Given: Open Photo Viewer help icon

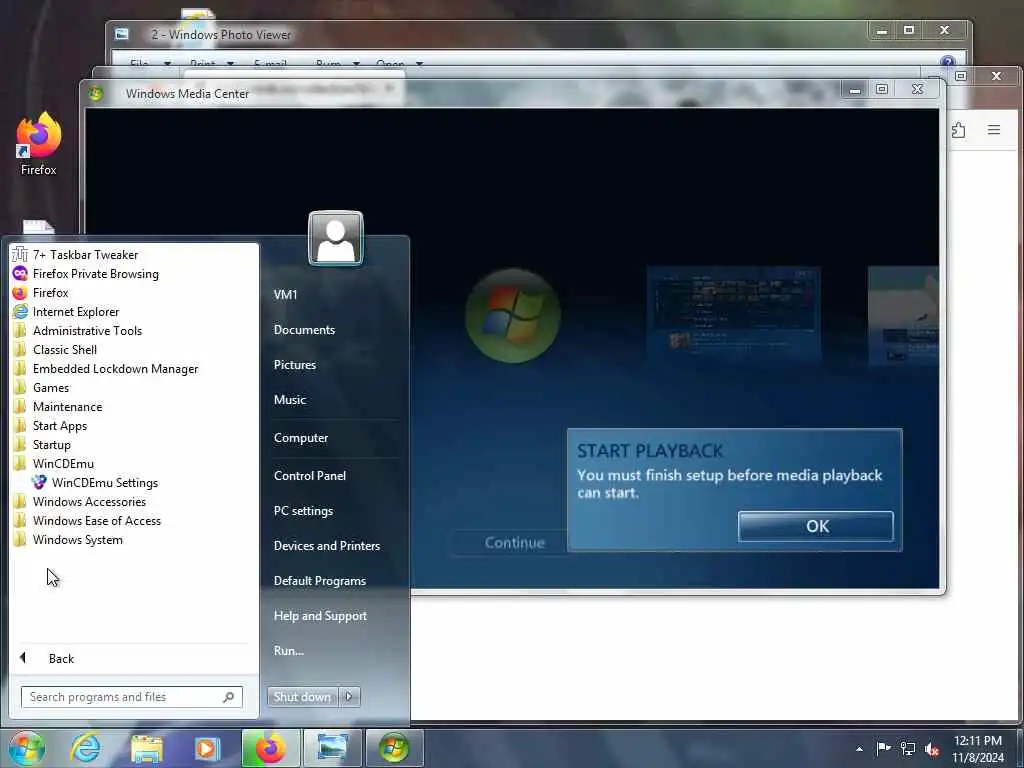Looking at the screenshot, I should click(x=948, y=63).
